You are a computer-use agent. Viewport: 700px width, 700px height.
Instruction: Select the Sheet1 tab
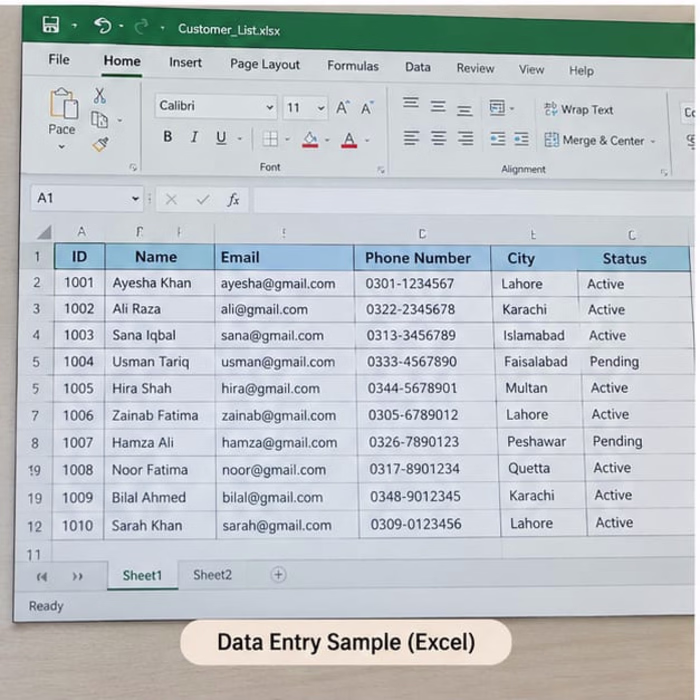coord(142,575)
